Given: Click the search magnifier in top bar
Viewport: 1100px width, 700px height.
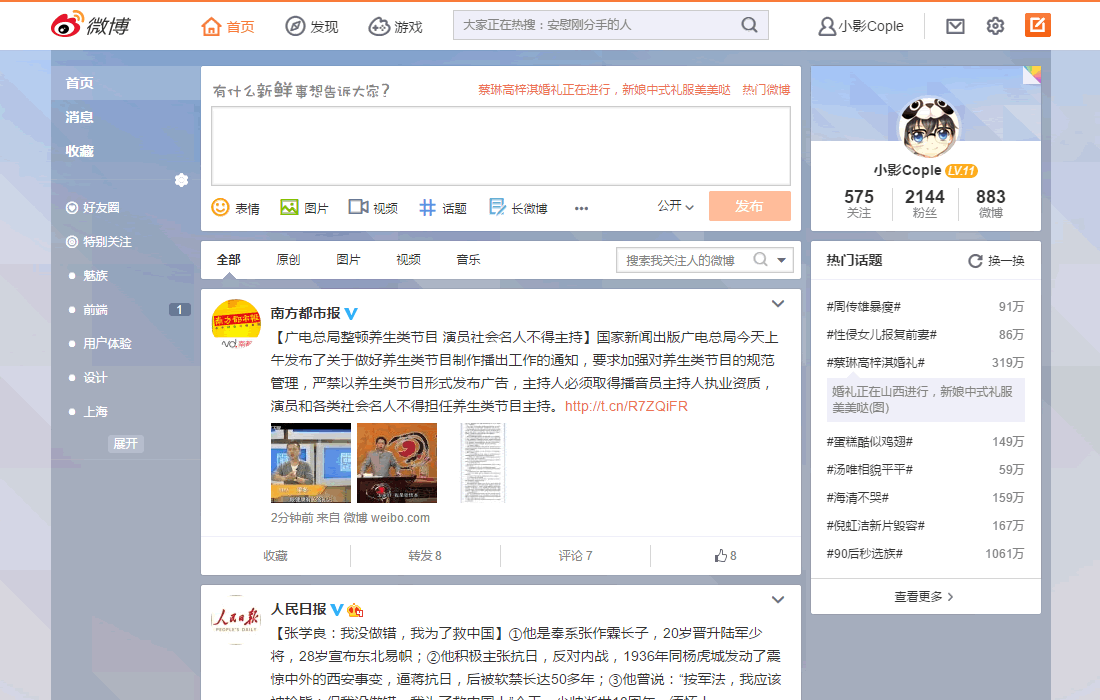Looking at the screenshot, I should point(749,25).
